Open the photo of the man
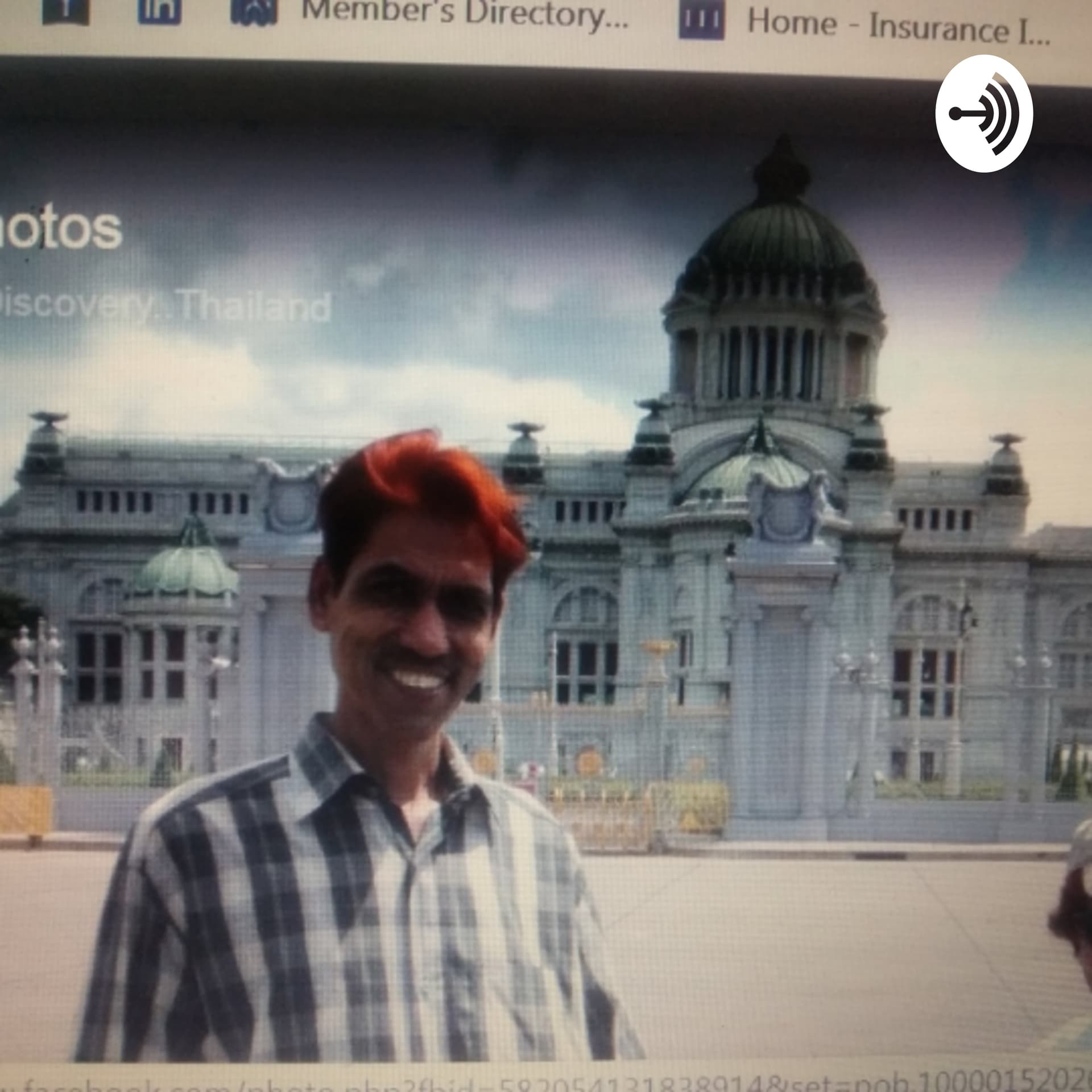The height and width of the screenshot is (1092, 1092). click(x=546, y=569)
